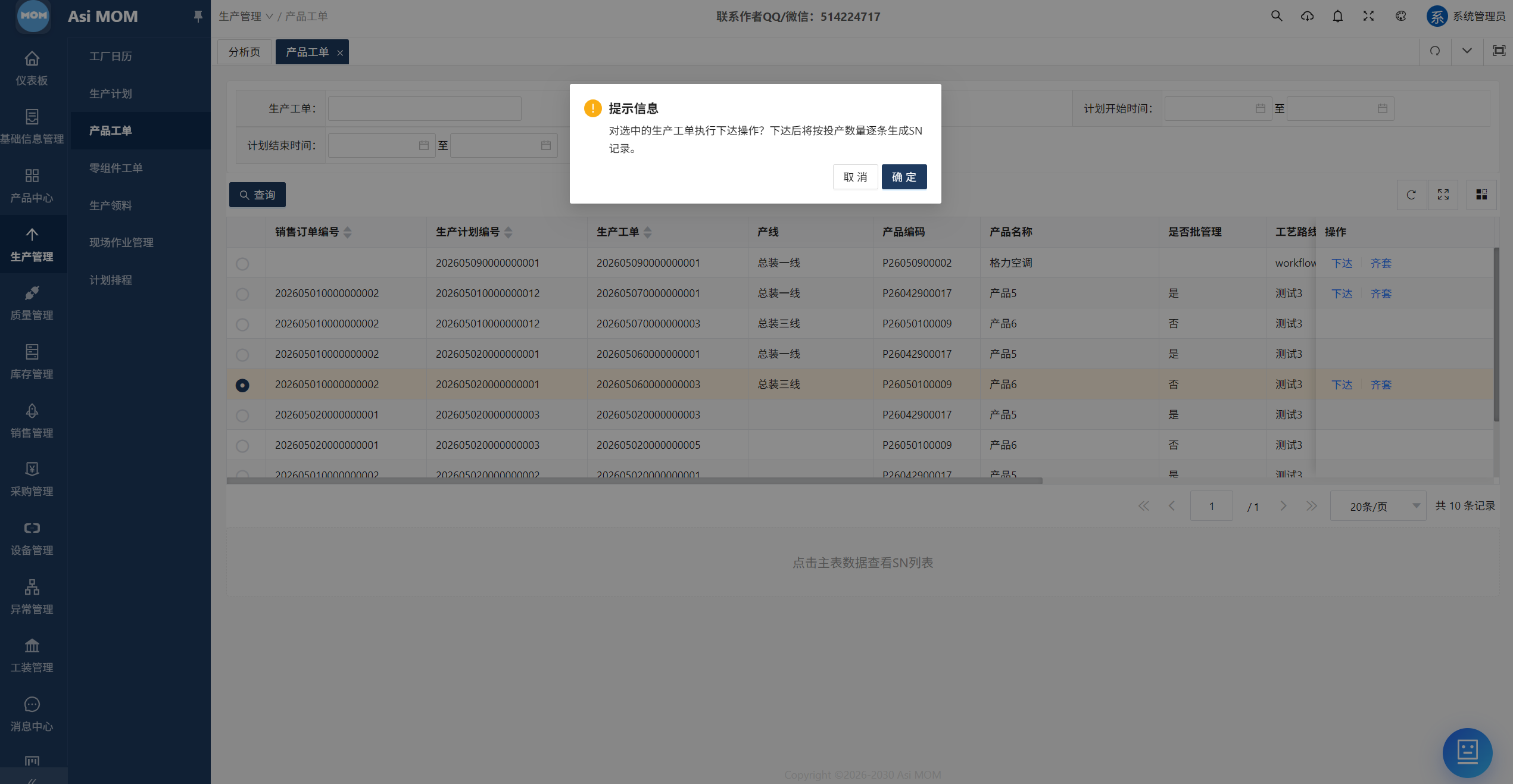
Task: Expand the table with the fullscreen icon
Action: pyautogui.click(x=1443, y=195)
